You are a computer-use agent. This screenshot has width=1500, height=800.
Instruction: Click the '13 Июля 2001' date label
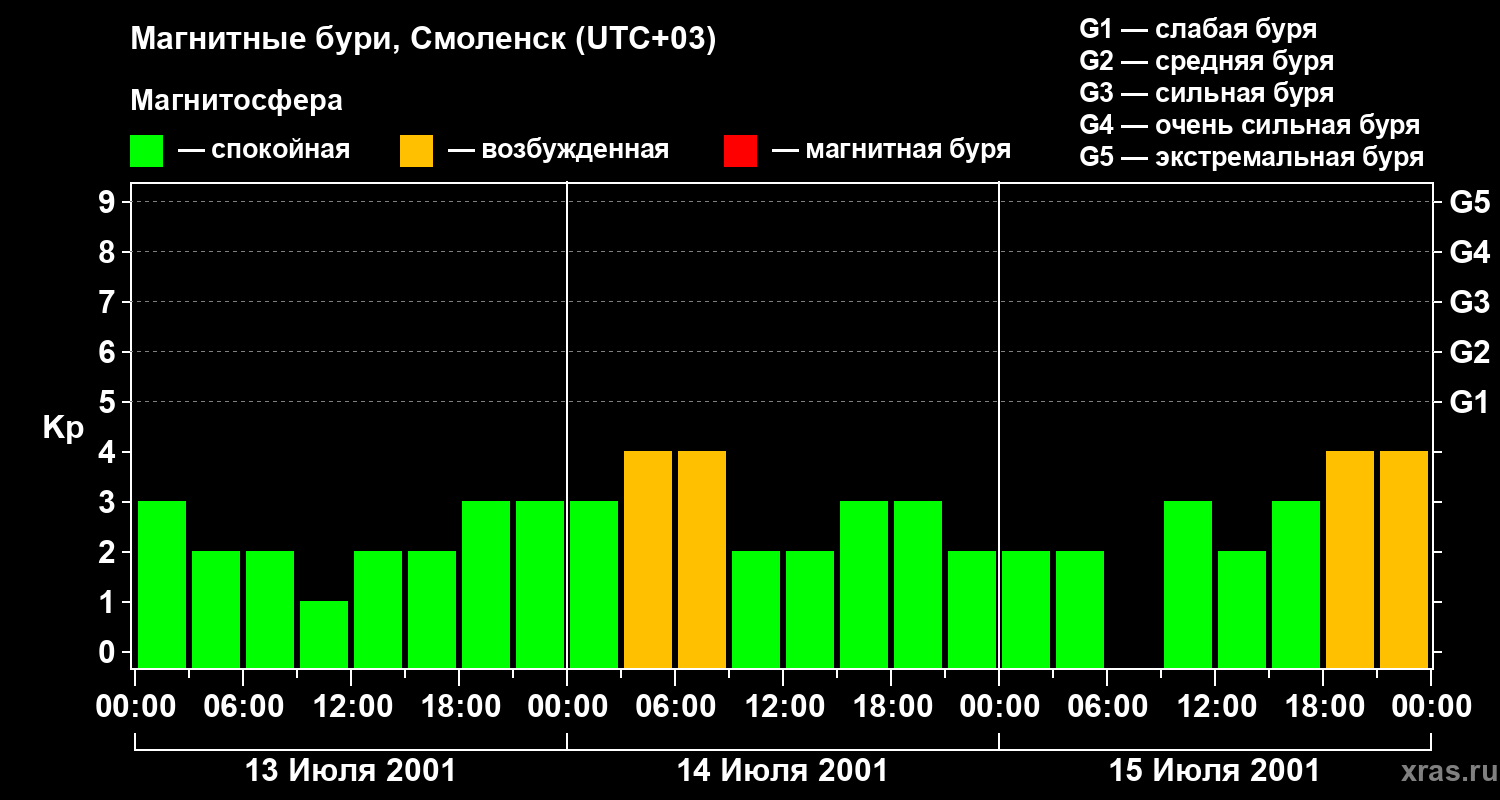[350, 771]
